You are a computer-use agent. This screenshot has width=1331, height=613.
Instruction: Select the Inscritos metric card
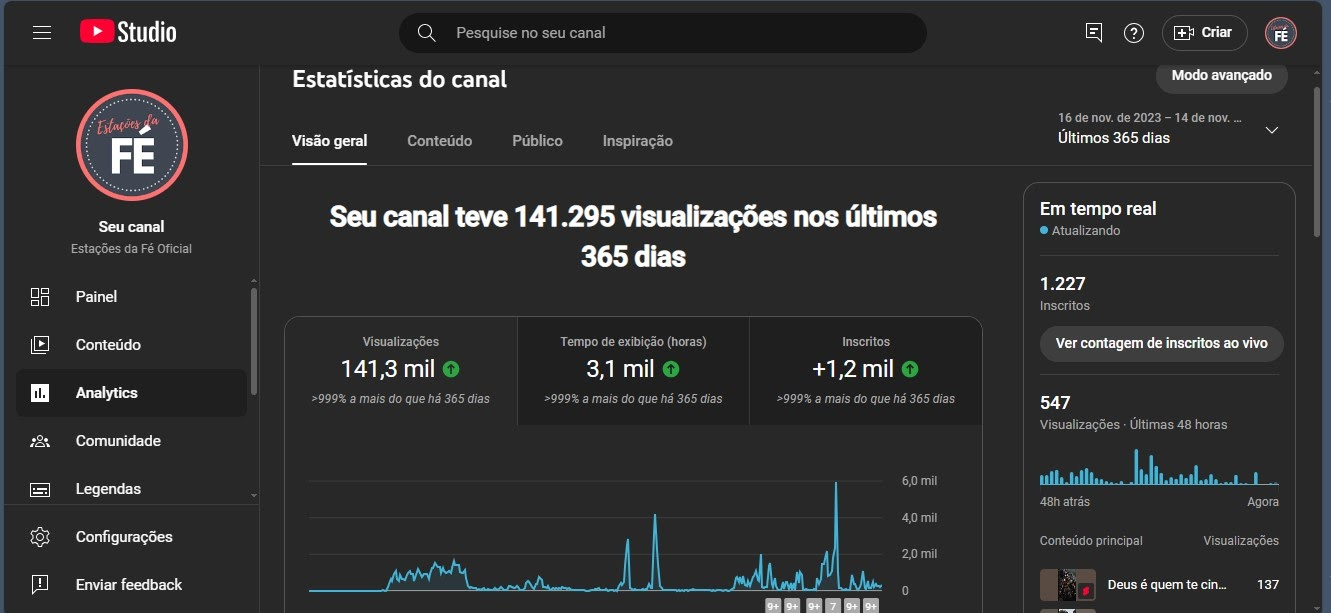(x=865, y=371)
